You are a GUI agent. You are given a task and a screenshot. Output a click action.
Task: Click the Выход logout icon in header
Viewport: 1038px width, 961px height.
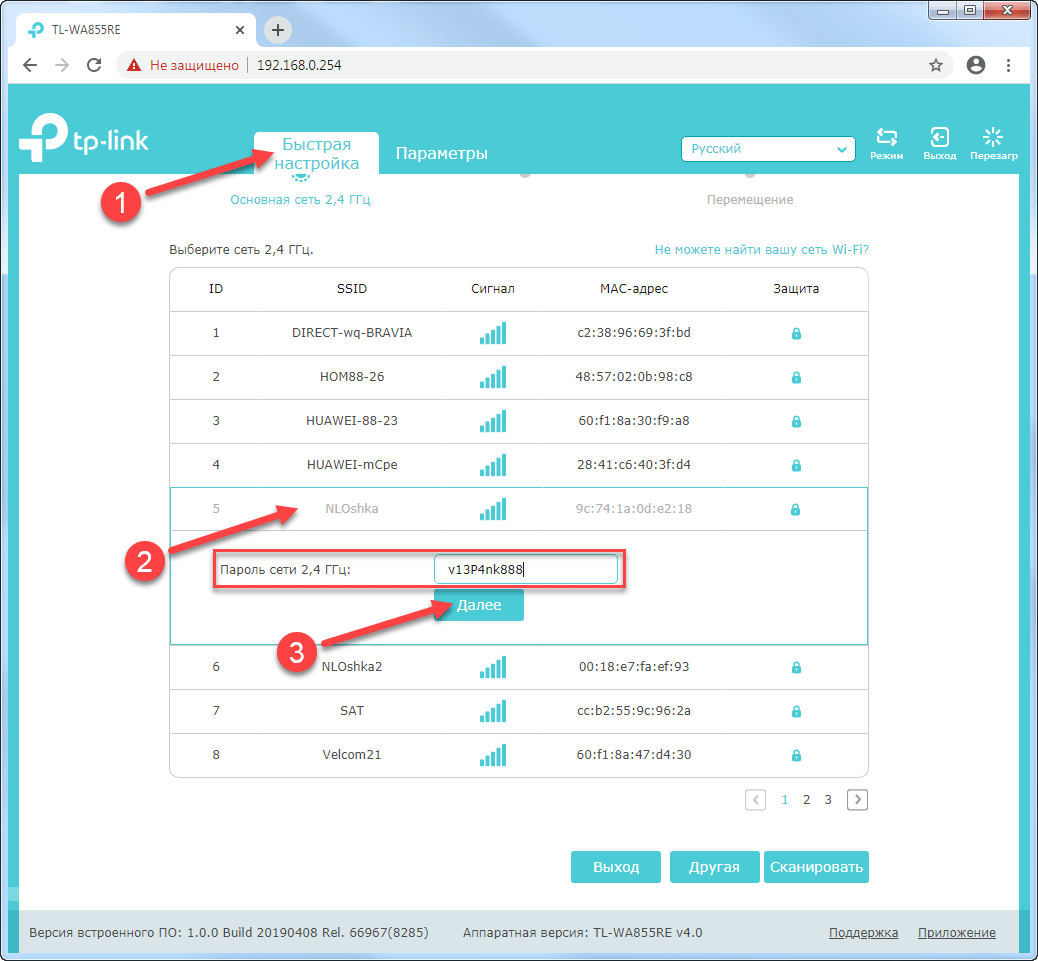click(939, 138)
